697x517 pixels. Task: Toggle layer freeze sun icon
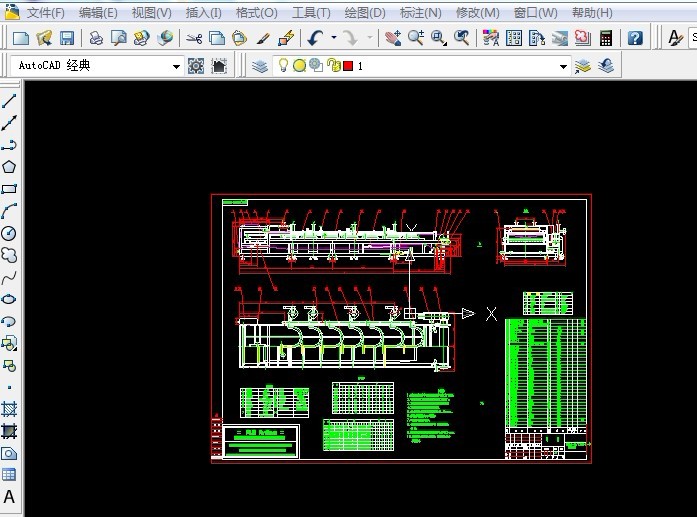pos(300,66)
